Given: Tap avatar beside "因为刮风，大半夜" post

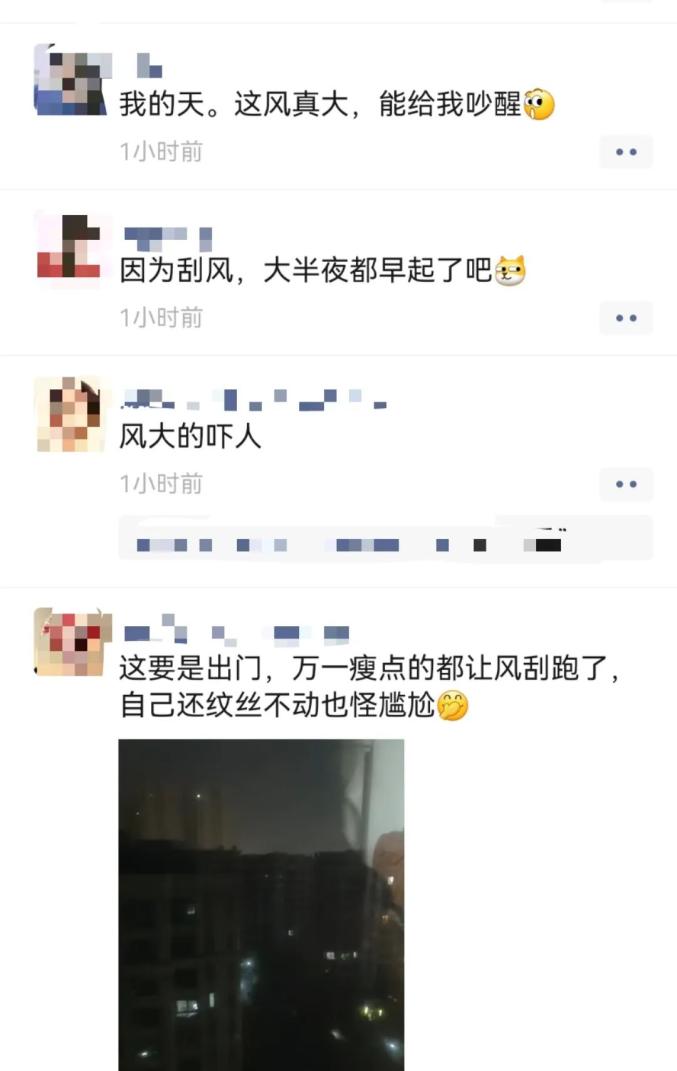Looking at the screenshot, I should (x=70, y=246).
